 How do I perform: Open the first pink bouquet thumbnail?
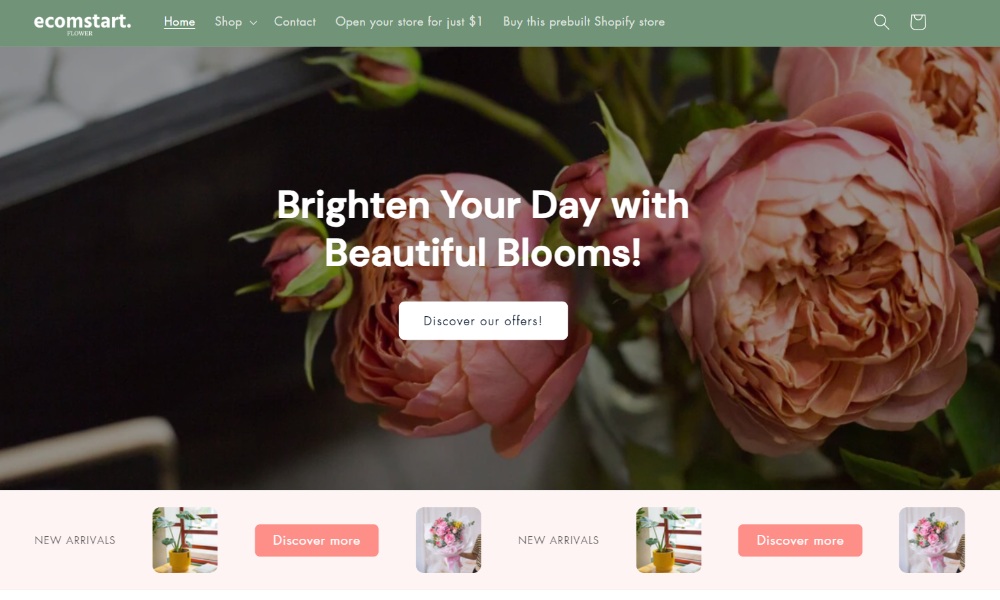[x=448, y=540]
